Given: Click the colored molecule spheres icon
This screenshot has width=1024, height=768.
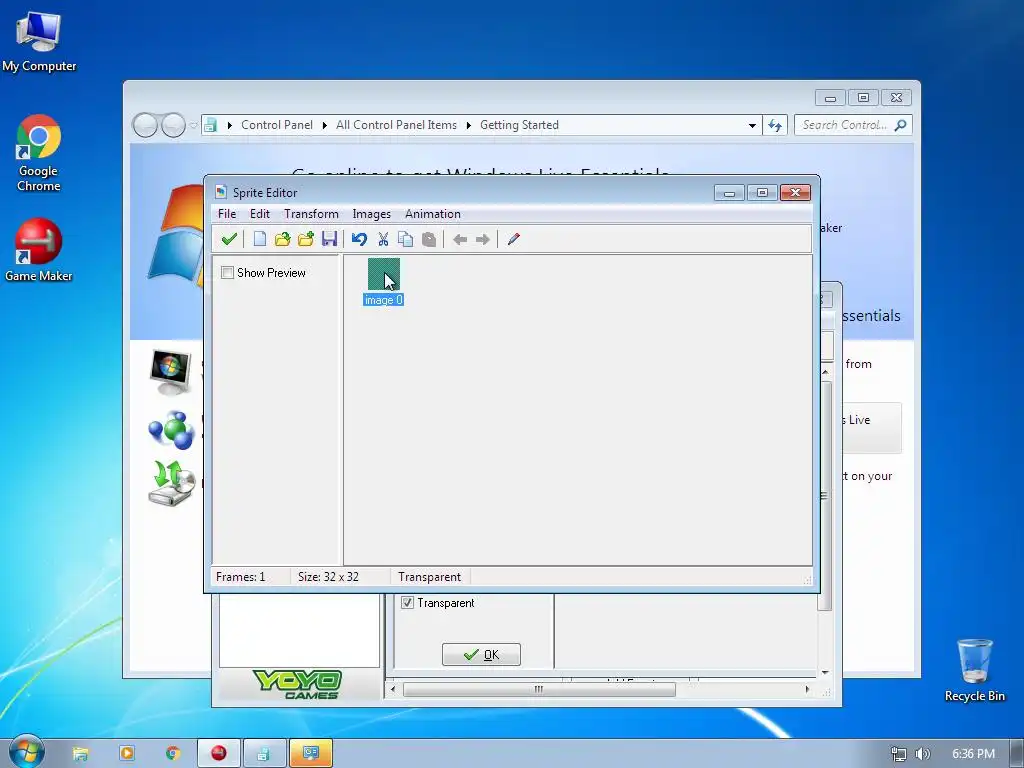Looking at the screenshot, I should tap(172, 430).
